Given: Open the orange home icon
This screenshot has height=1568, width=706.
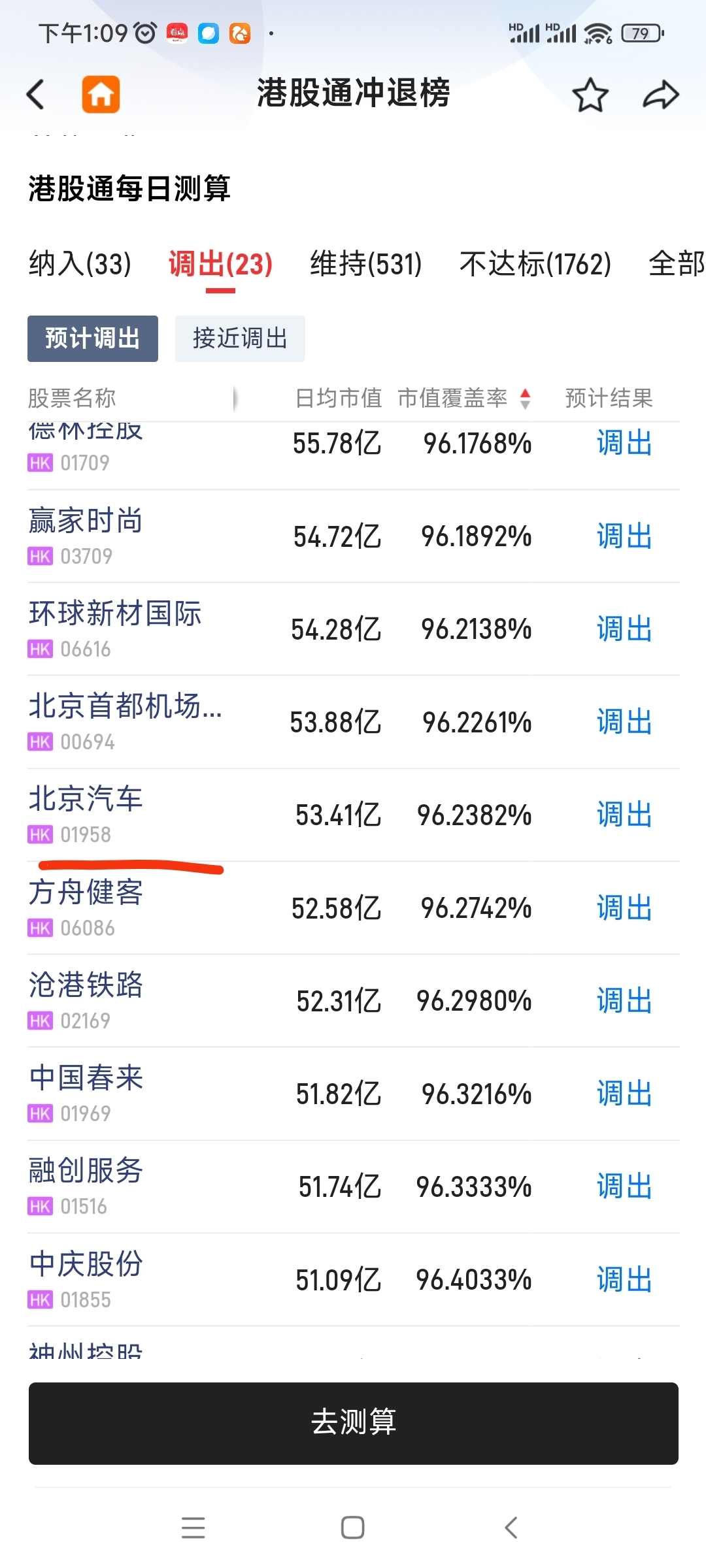Looking at the screenshot, I should [101, 94].
